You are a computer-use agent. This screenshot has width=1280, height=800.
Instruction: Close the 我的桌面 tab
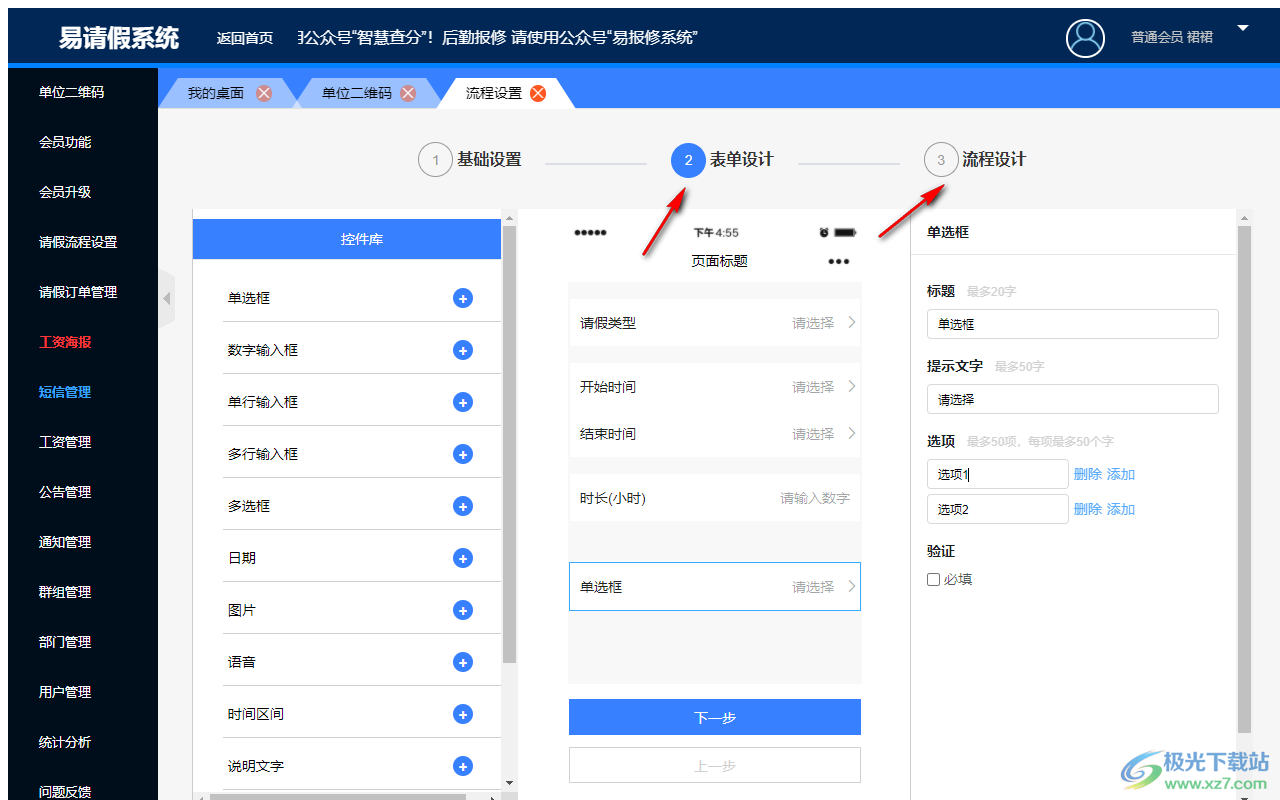(264, 93)
